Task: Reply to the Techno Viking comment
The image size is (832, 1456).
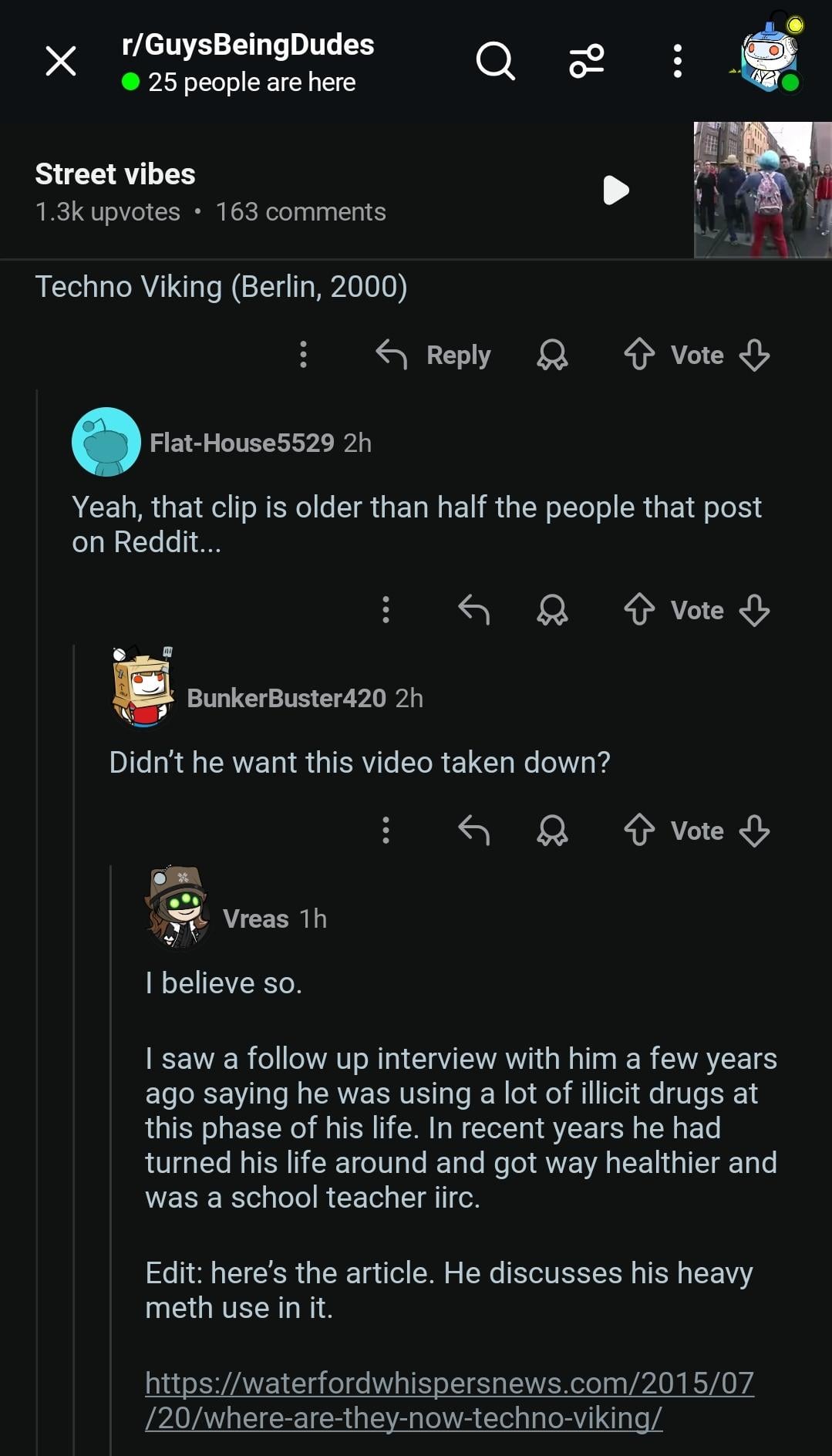Action: click(434, 355)
